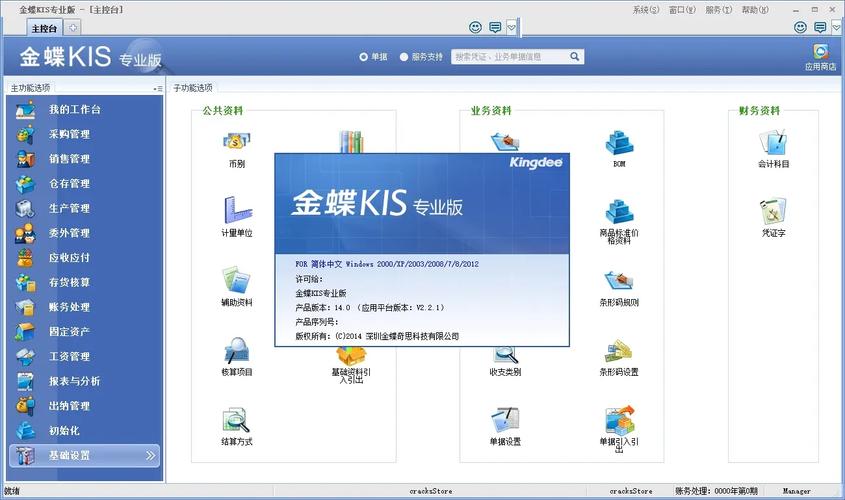Open the top-right toolbar dropdown arrow
Viewport: 845px width, 500px height.
pyautogui.click(x=836, y=27)
